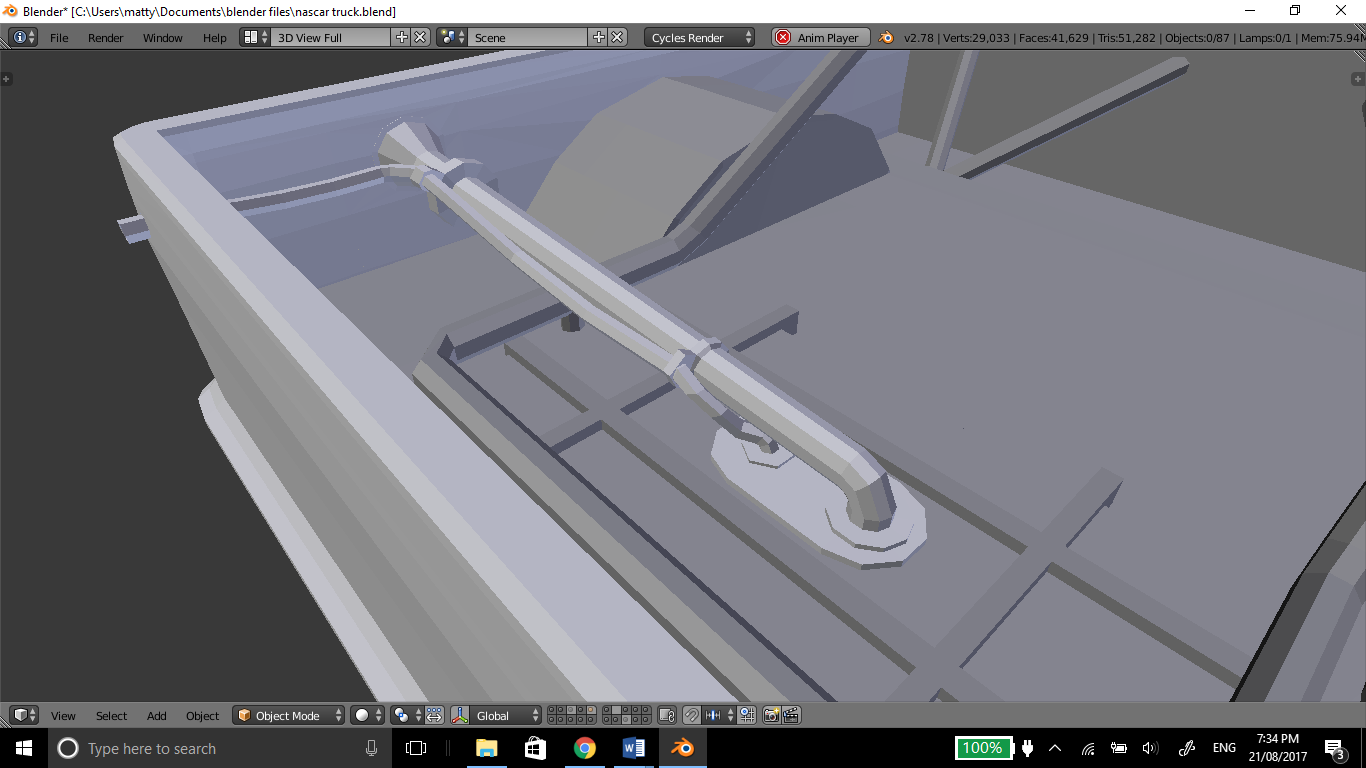This screenshot has width=1366, height=768.
Task: Show hidden system tray icons
Action: coord(1055,748)
